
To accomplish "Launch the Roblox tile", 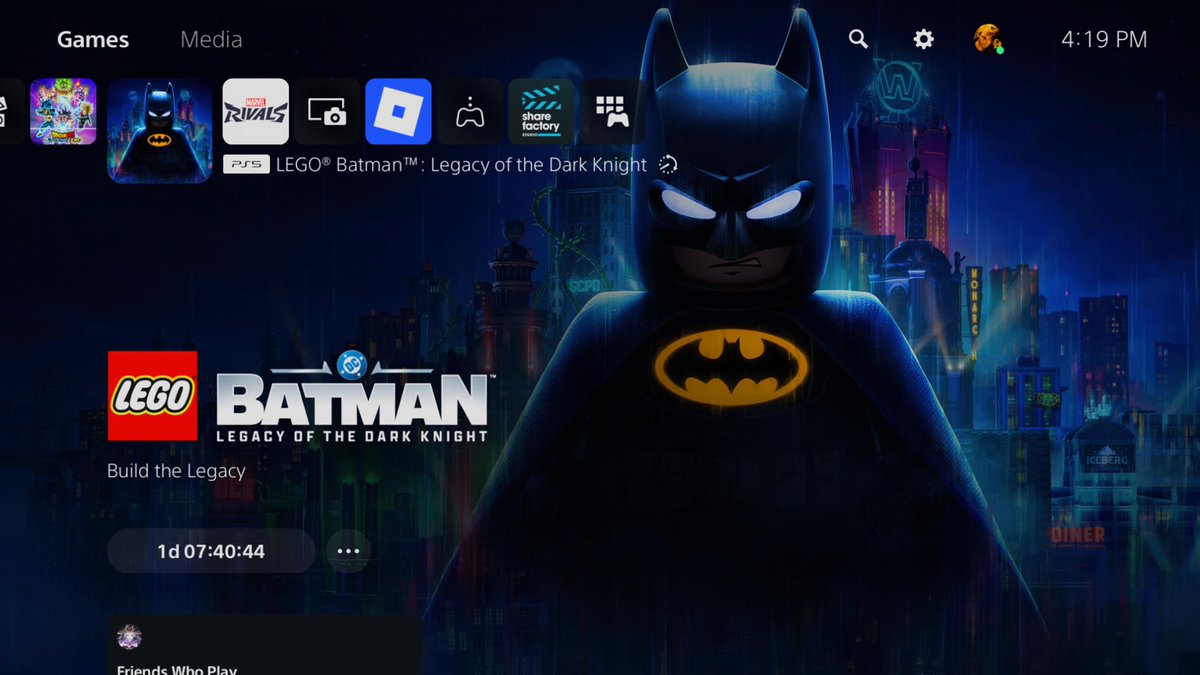I will point(398,112).
